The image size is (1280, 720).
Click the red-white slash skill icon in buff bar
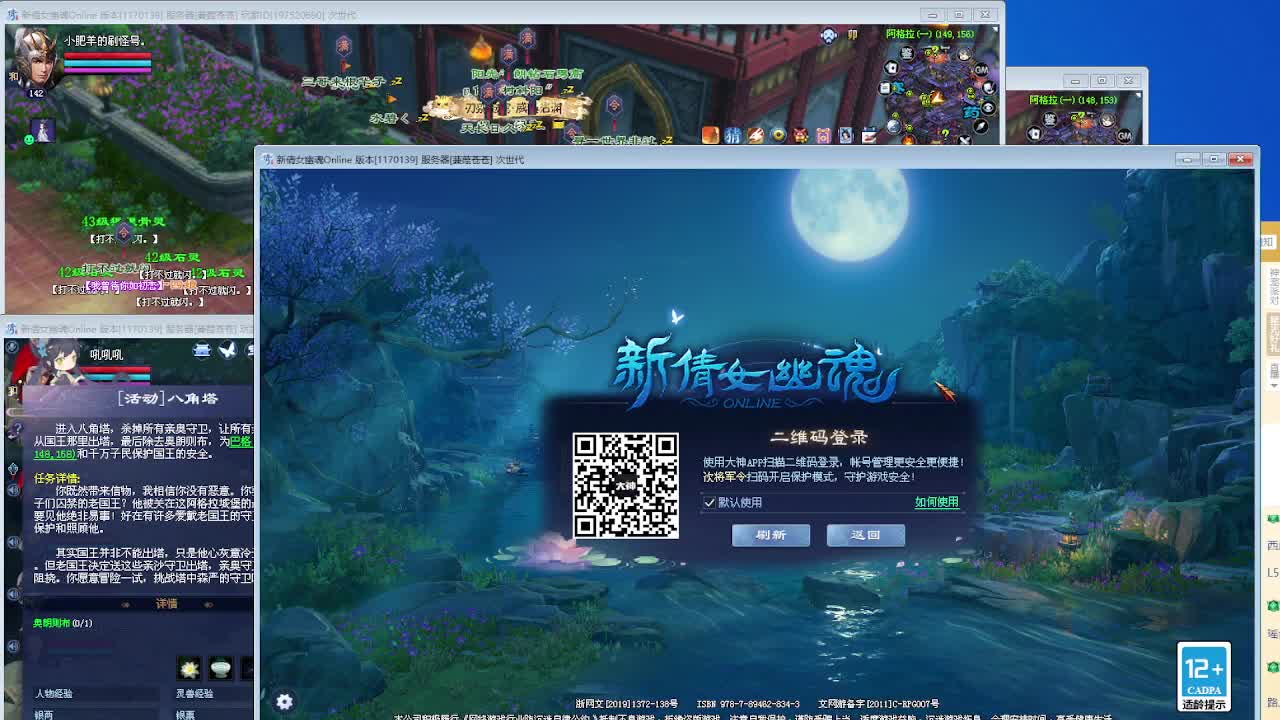756,135
